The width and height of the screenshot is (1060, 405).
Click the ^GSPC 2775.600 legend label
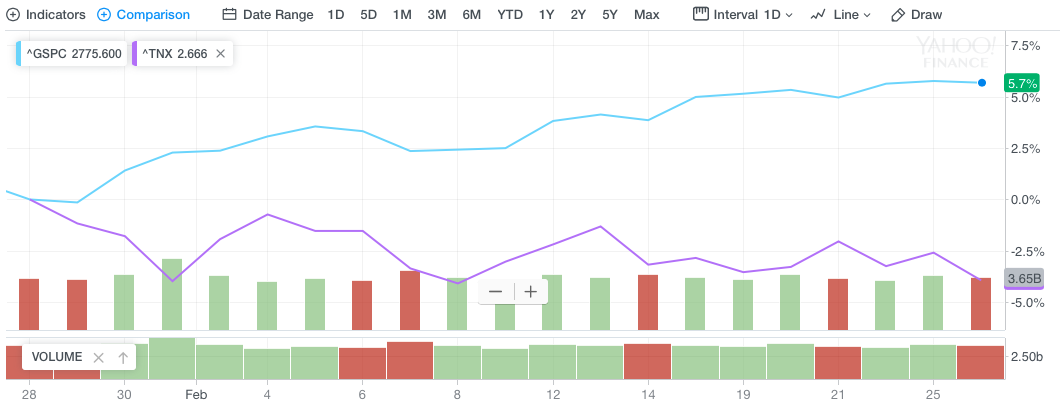(x=75, y=54)
